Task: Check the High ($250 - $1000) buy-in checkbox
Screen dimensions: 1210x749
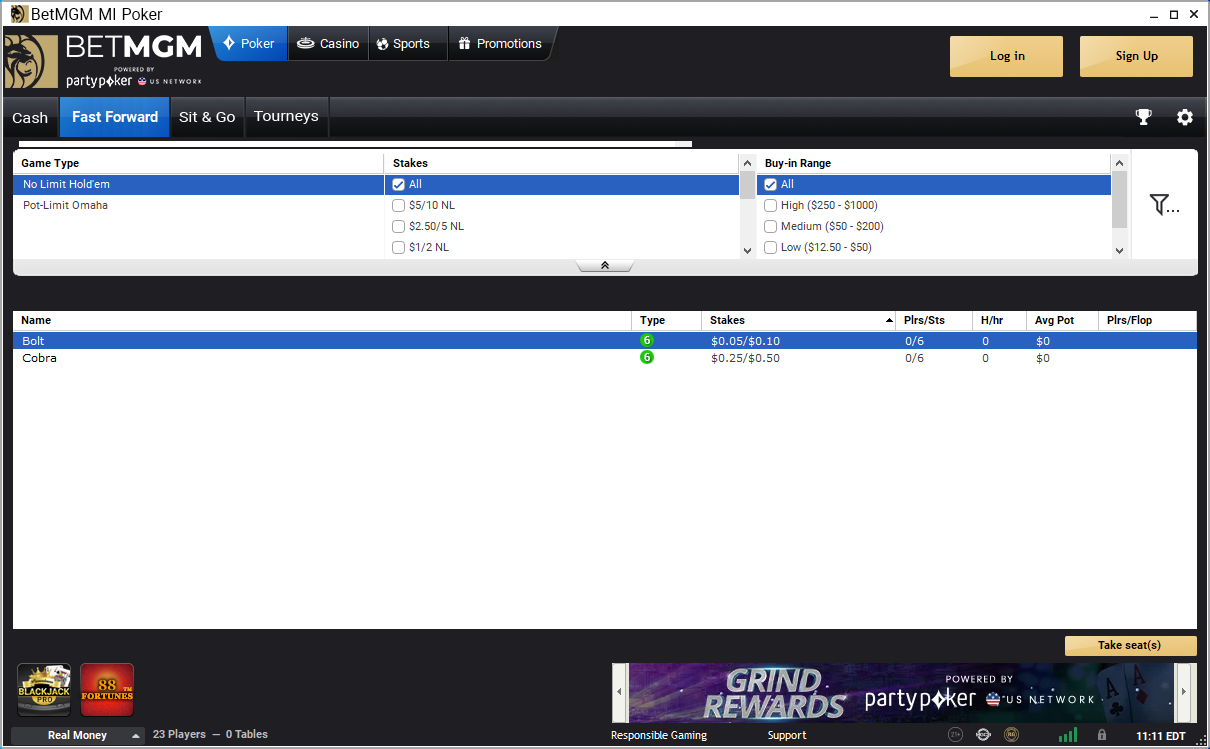Action: tap(771, 205)
